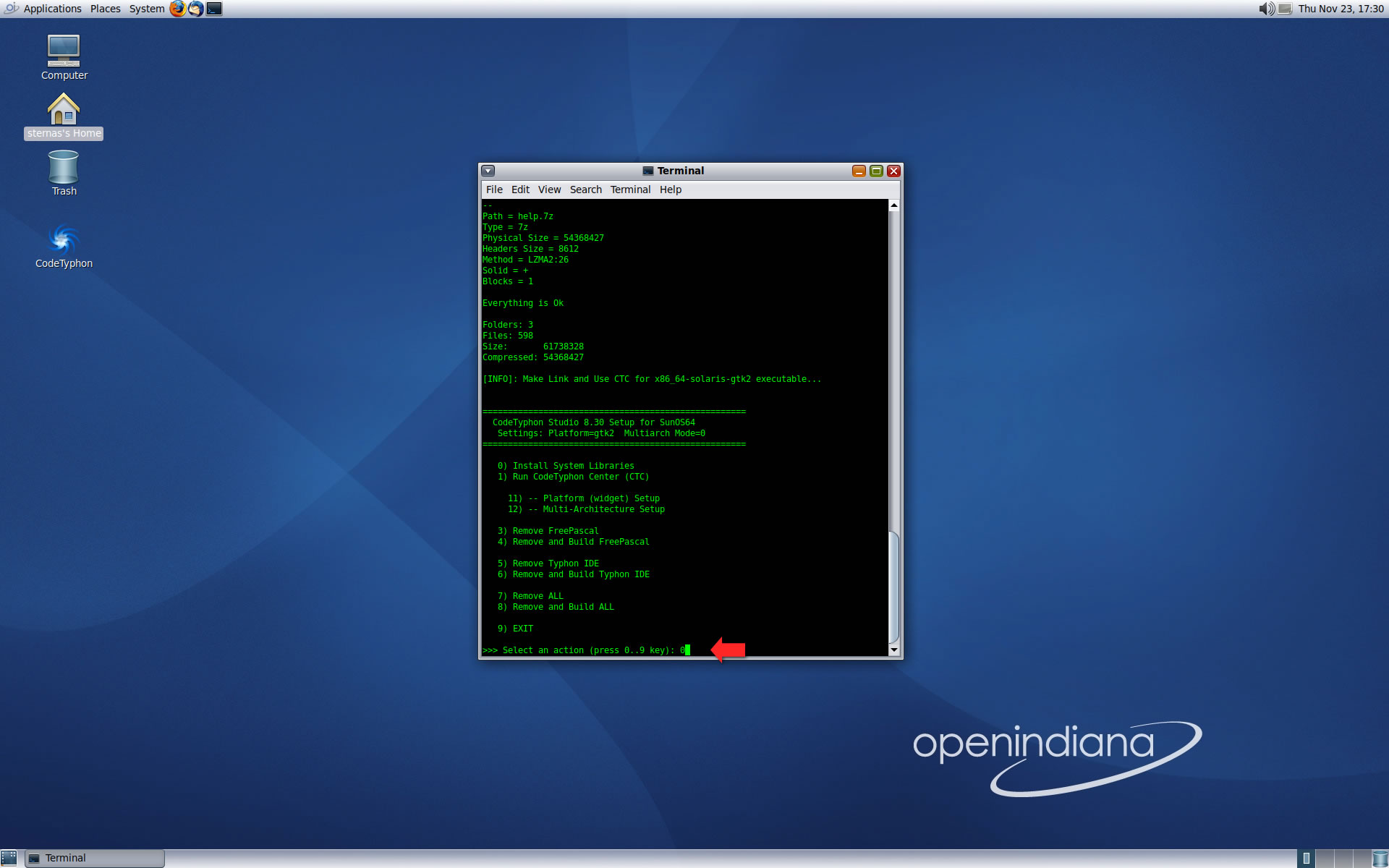The height and width of the screenshot is (868, 1389).
Task: Click 'CodeTyphon Studio 8.30 Setup for SunOS64' header
Action: [594, 422]
